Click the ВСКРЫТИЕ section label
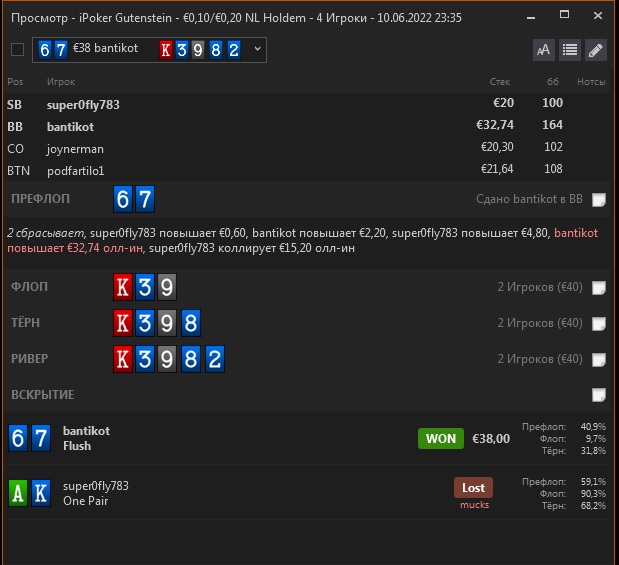 click(43, 394)
